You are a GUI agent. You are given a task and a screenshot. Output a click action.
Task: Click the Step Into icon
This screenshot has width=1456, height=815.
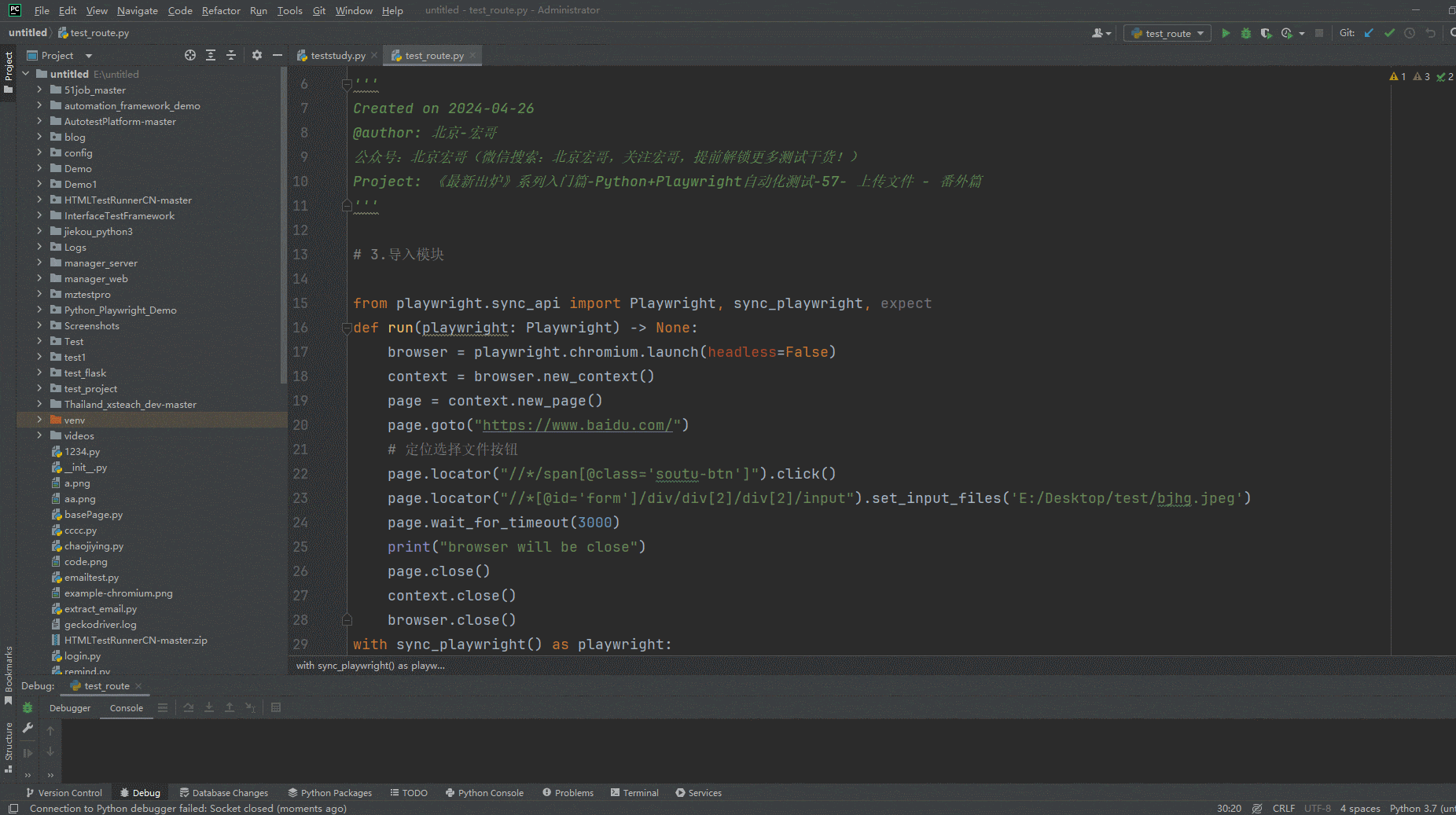pyautogui.click(x=209, y=708)
